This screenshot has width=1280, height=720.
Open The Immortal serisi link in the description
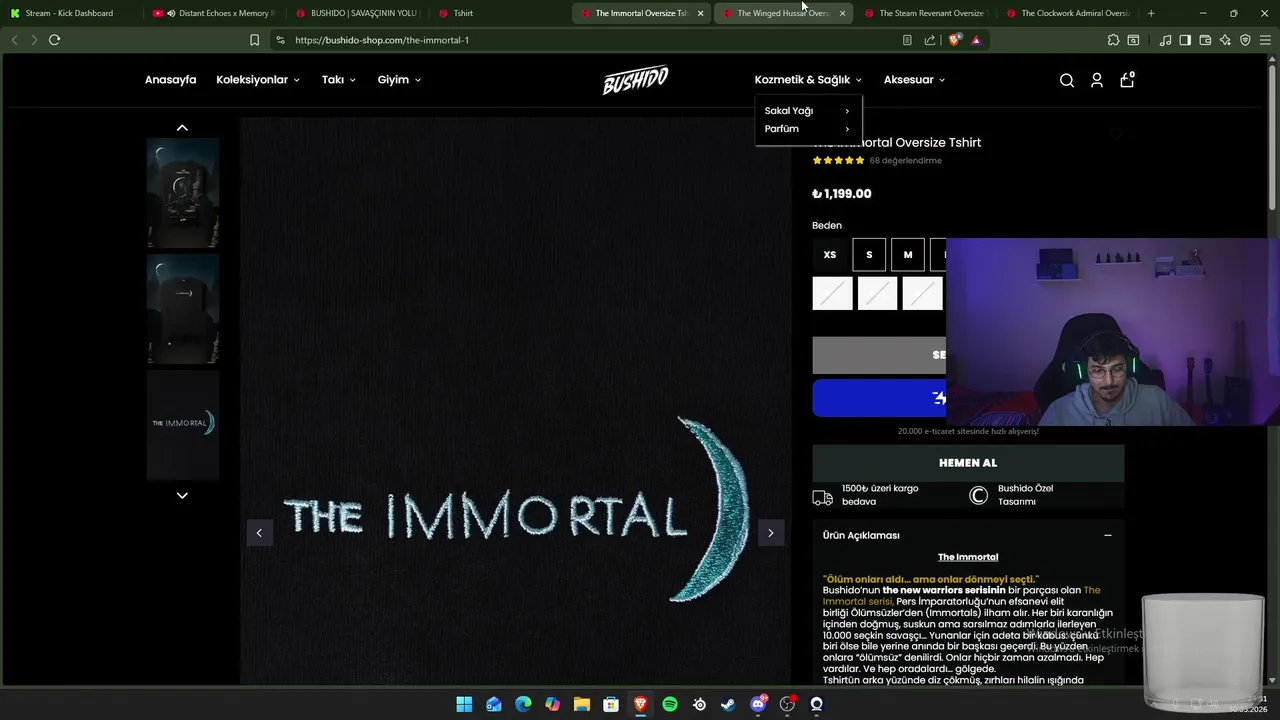(x=961, y=596)
